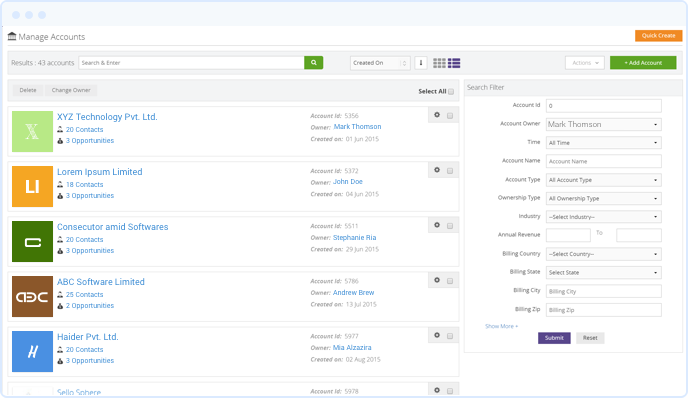Viewport: 688px width, 398px height.
Task: Open gear settings for Lorem Ipsum Limited
Action: 437,170
